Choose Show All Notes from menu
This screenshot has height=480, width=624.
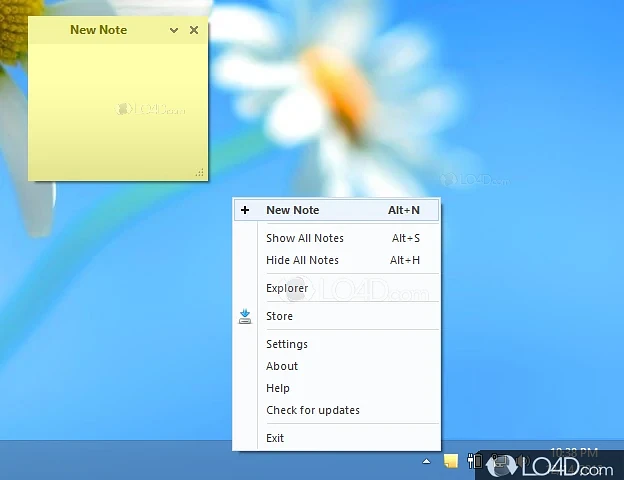pos(304,238)
